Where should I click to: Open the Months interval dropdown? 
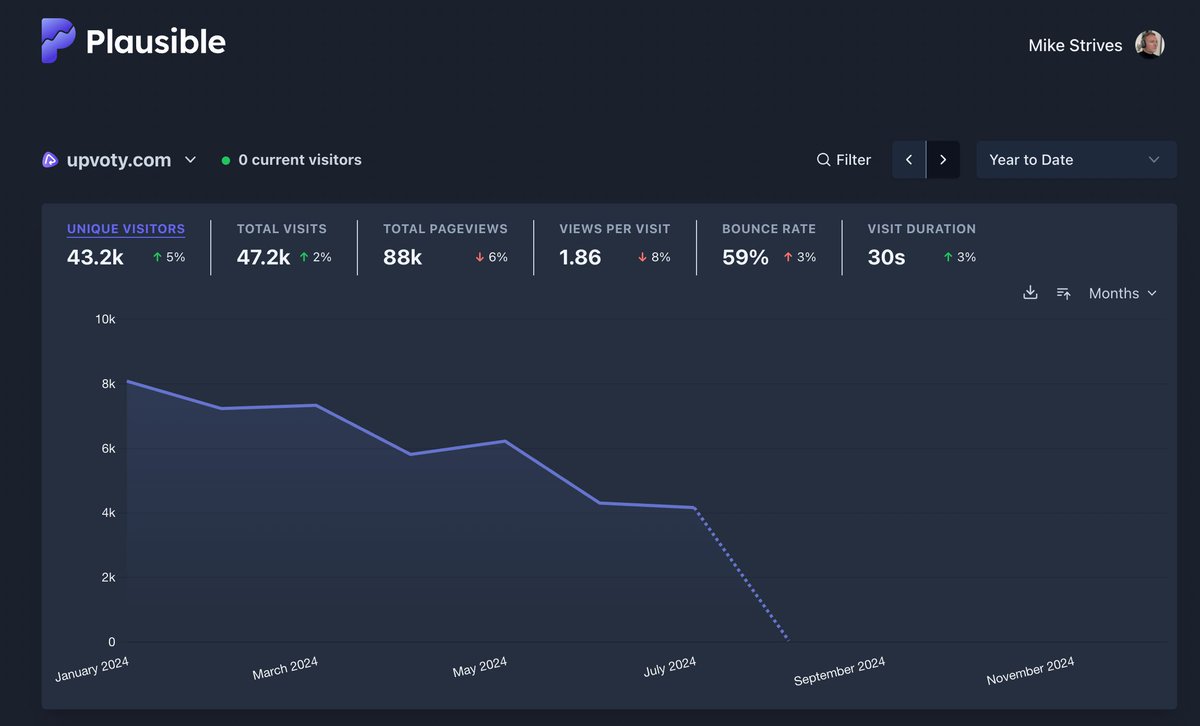click(1123, 293)
